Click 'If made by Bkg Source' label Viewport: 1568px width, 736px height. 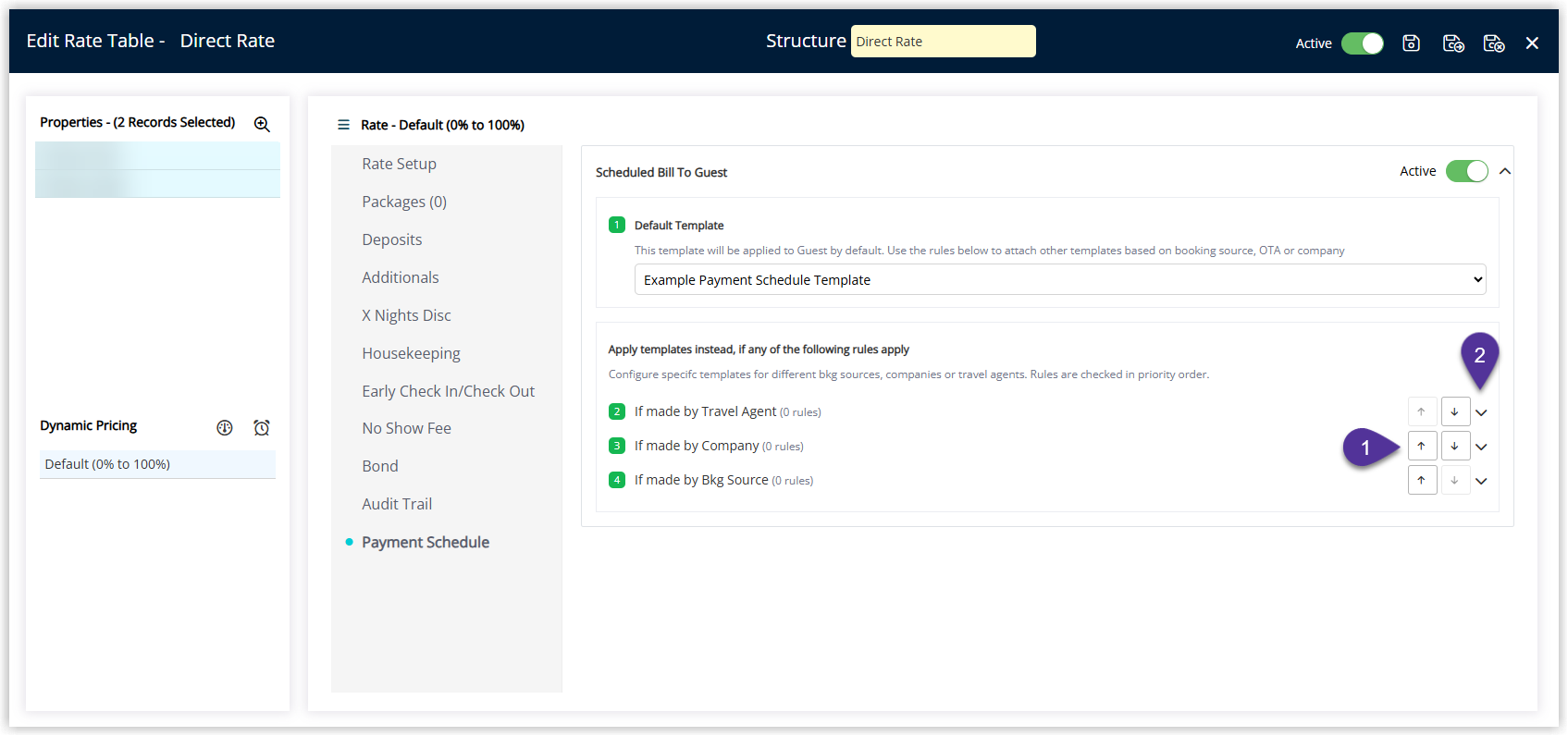pos(701,480)
